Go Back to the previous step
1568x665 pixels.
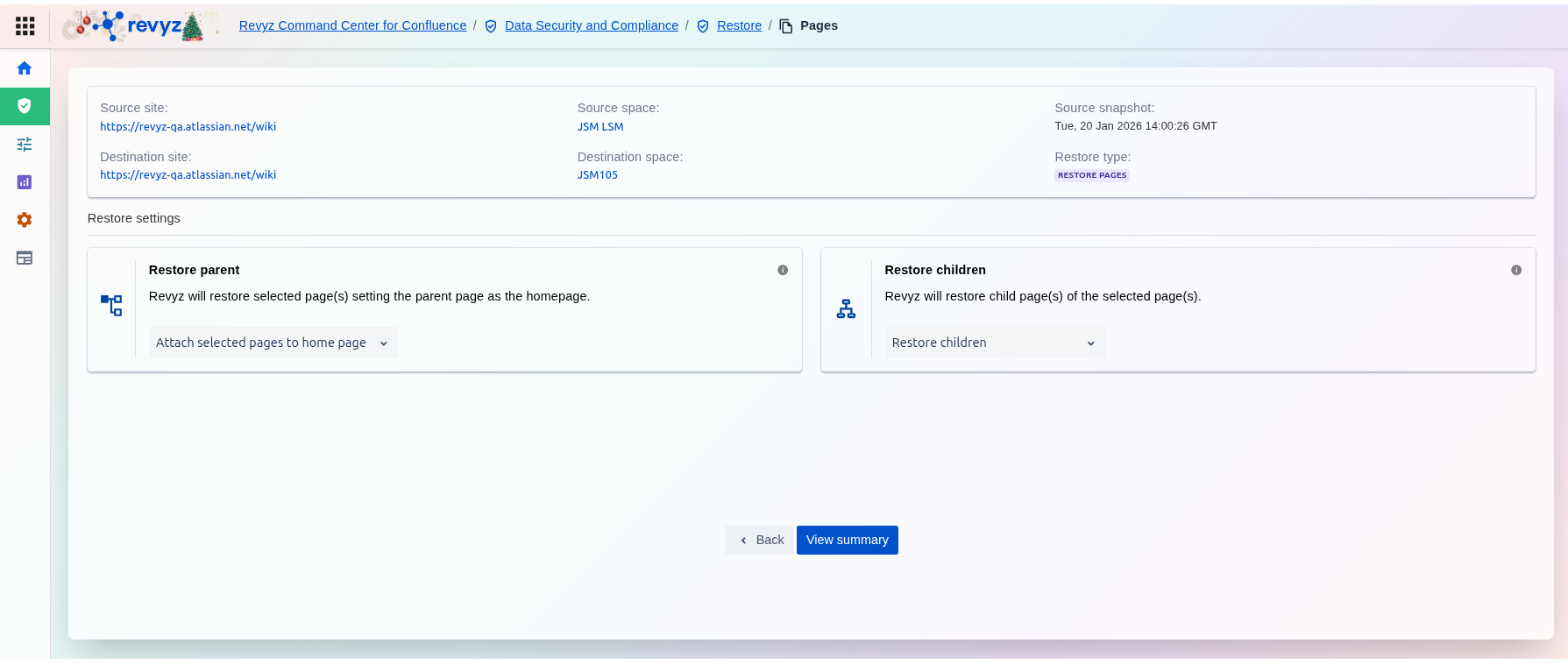pos(760,540)
